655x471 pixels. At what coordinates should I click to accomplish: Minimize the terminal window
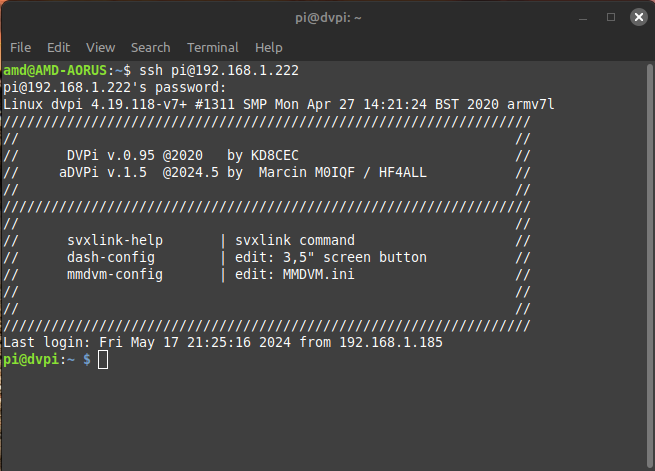tap(583, 17)
